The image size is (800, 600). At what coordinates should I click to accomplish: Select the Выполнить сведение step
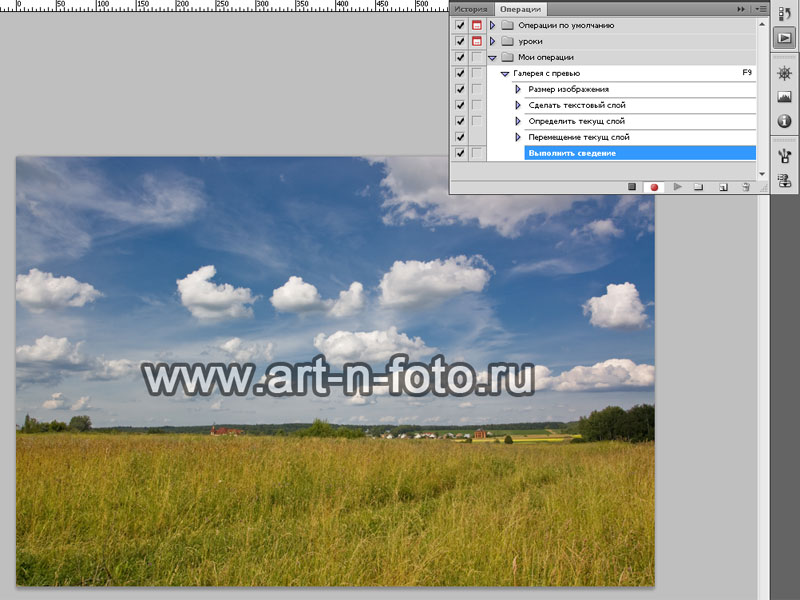tap(640, 153)
